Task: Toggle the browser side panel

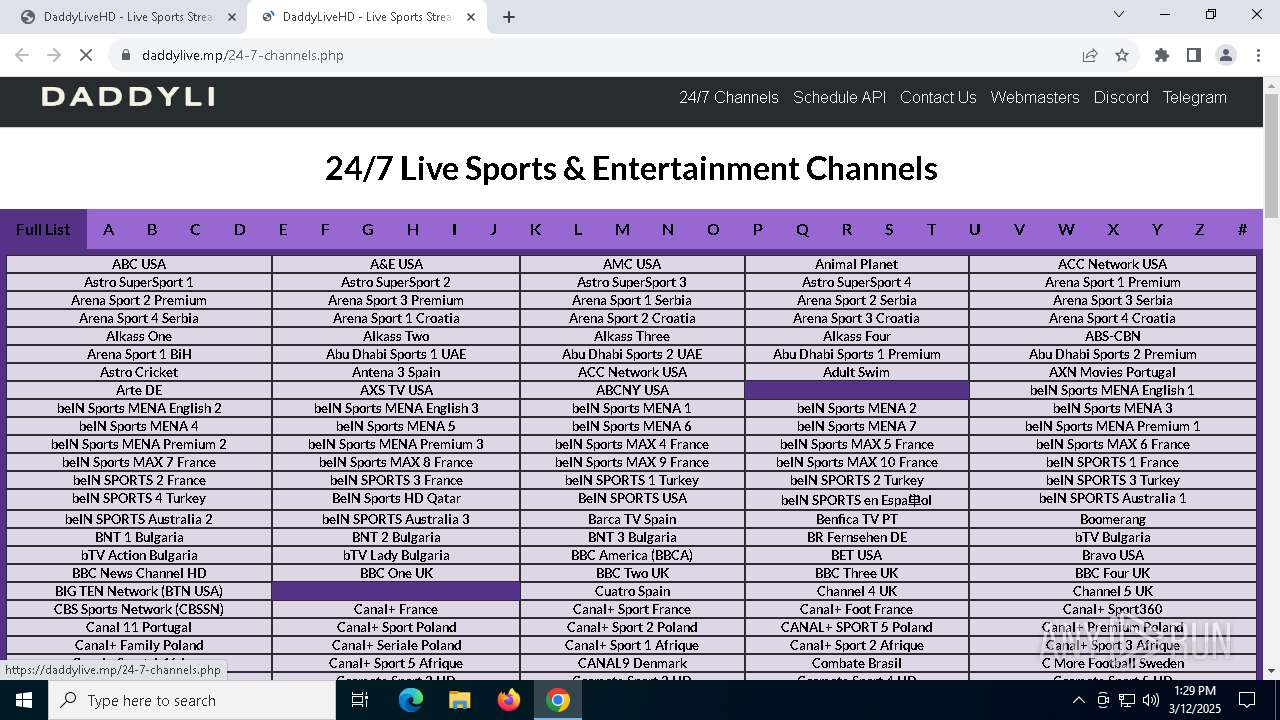Action: (1194, 55)
